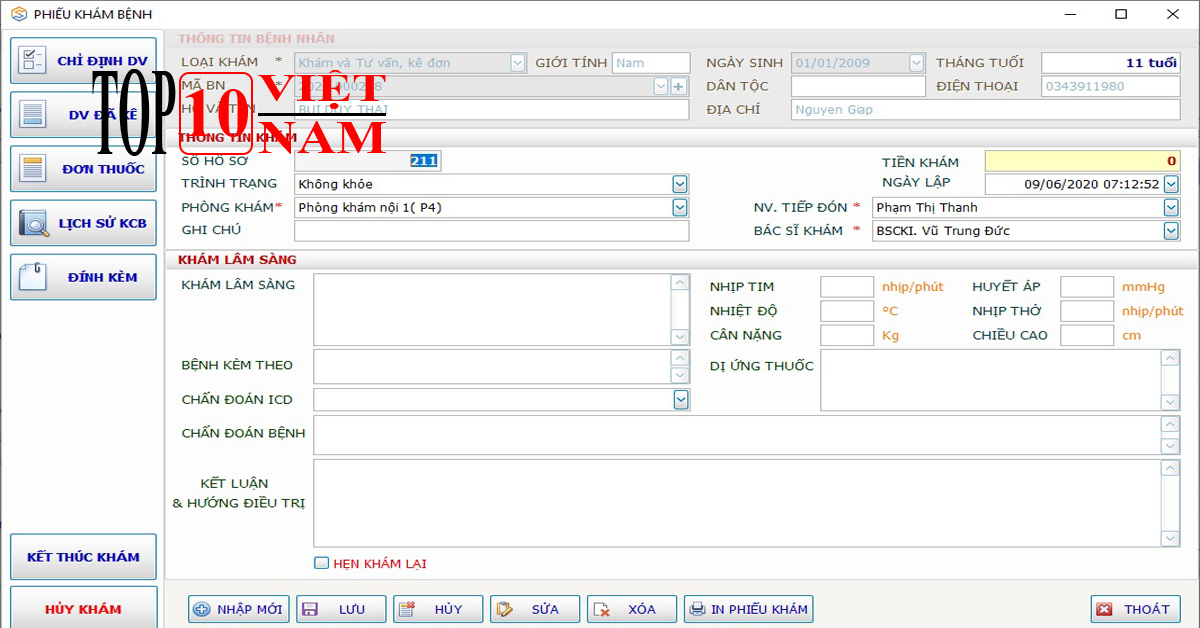Click the down arrow of KHÁM LÂM SÀNG scrollbar
Image resolution: width=1200 pixels, height=628 pixels.
pyautogui.click(x=680, y=337)
